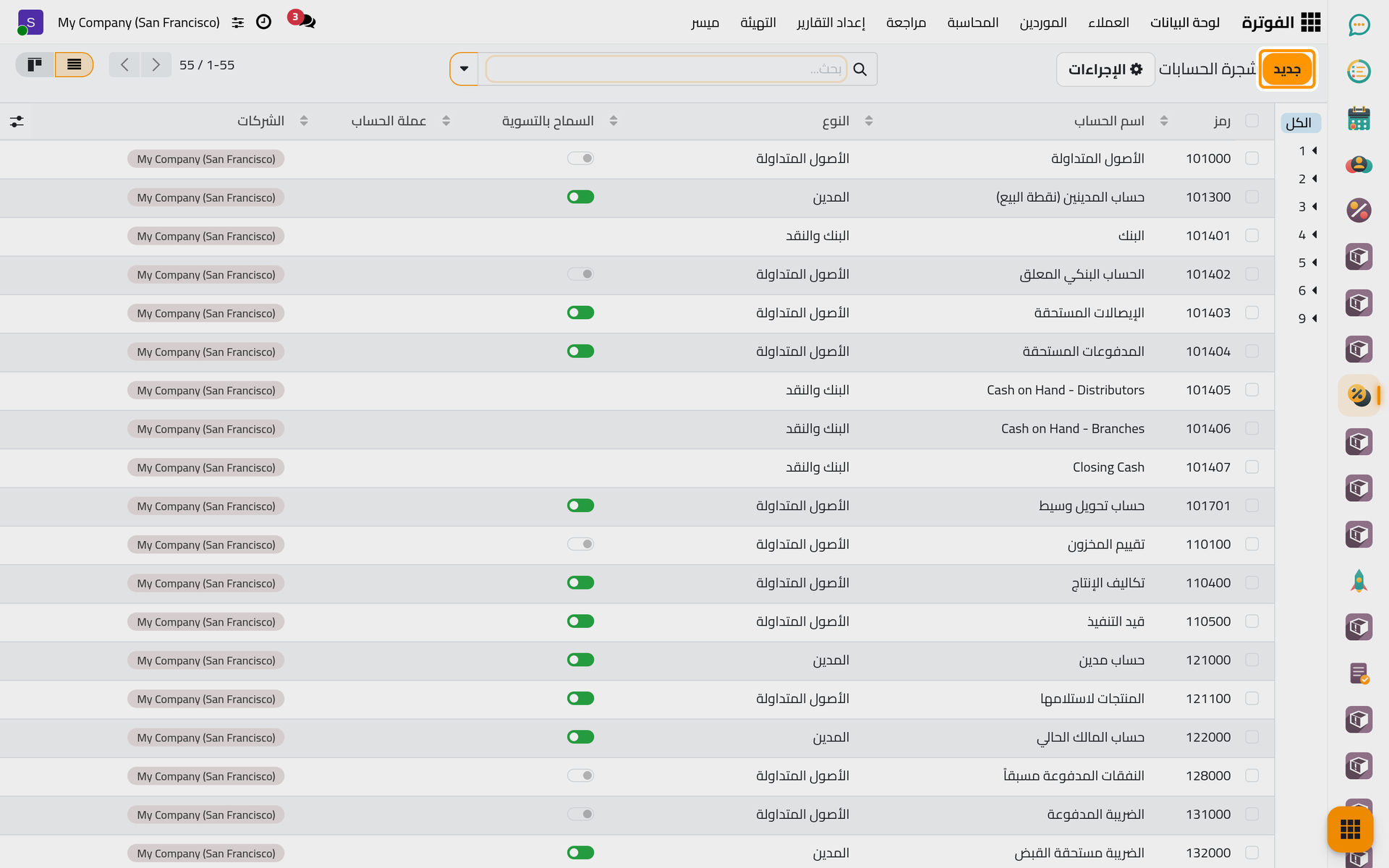The image size is (1389, 868).
Task: Open the التهيئة menu
Action: click(758, 22)
